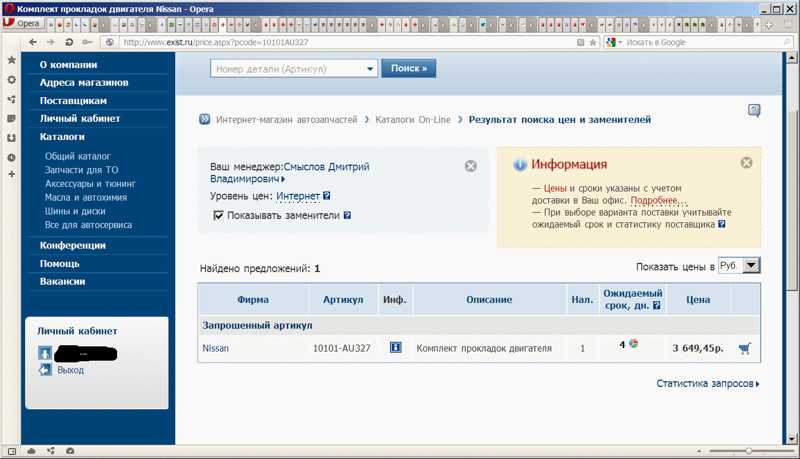Screen dimensions: 800x459
Task: Toggle the 'Показывать заменители' checkbox
Action: 218,215
